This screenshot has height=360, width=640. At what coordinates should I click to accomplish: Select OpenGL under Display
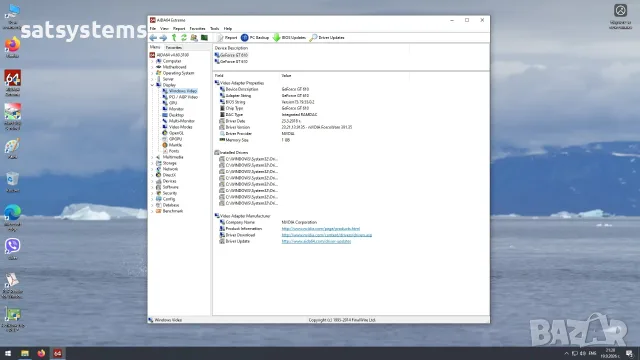[x=173, y=133]
